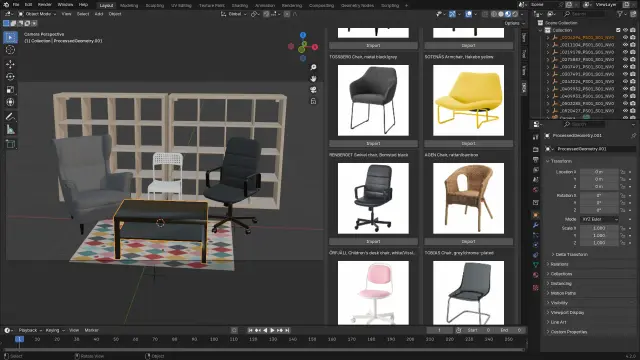Open the Object Mode dropdown

pyautogui.click(x=37, y=14)
